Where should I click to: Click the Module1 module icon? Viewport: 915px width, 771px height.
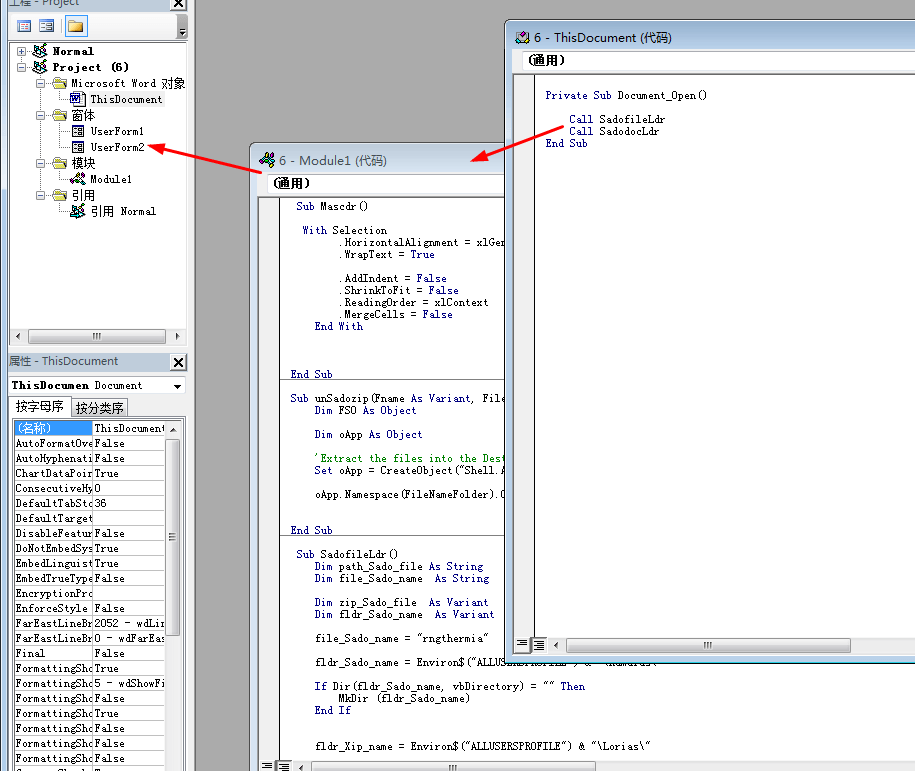click(78, 179)
